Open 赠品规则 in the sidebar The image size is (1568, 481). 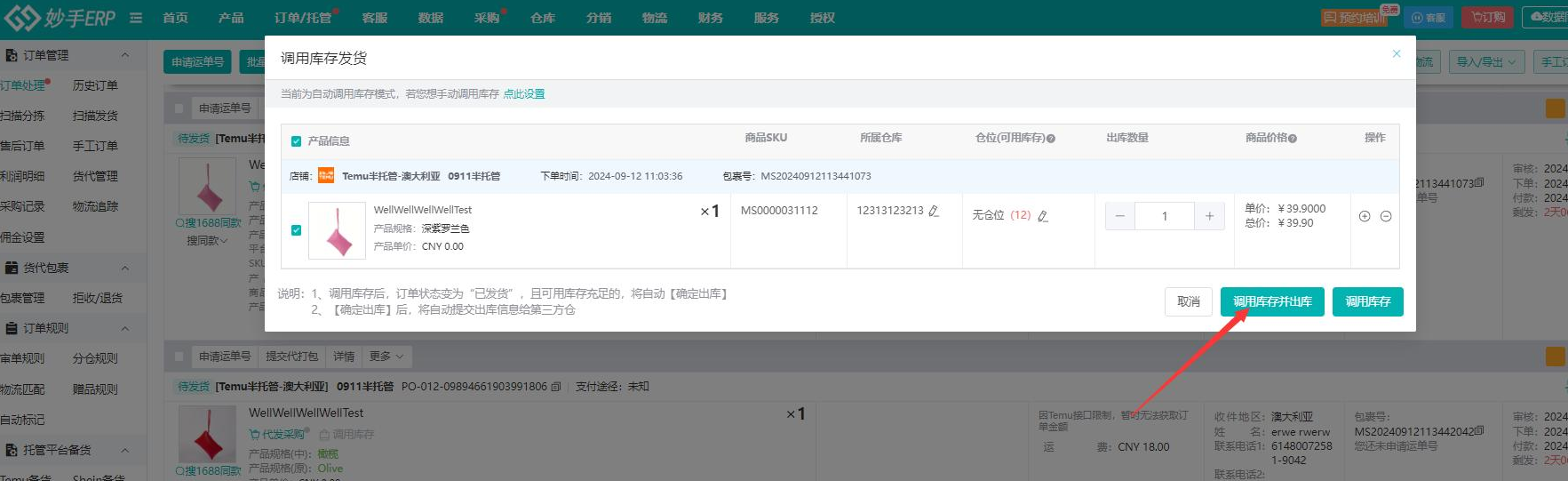tap(95, 389)
